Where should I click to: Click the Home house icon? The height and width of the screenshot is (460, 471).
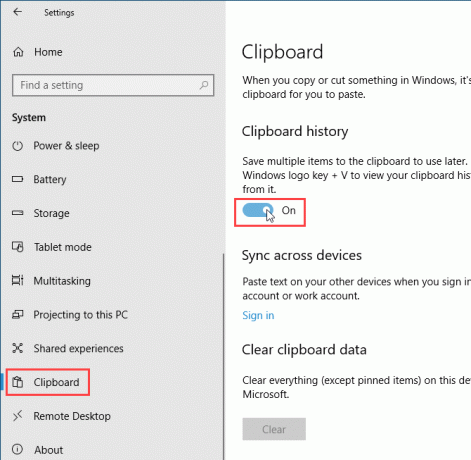pyautogui.click(x=18, y=52)
